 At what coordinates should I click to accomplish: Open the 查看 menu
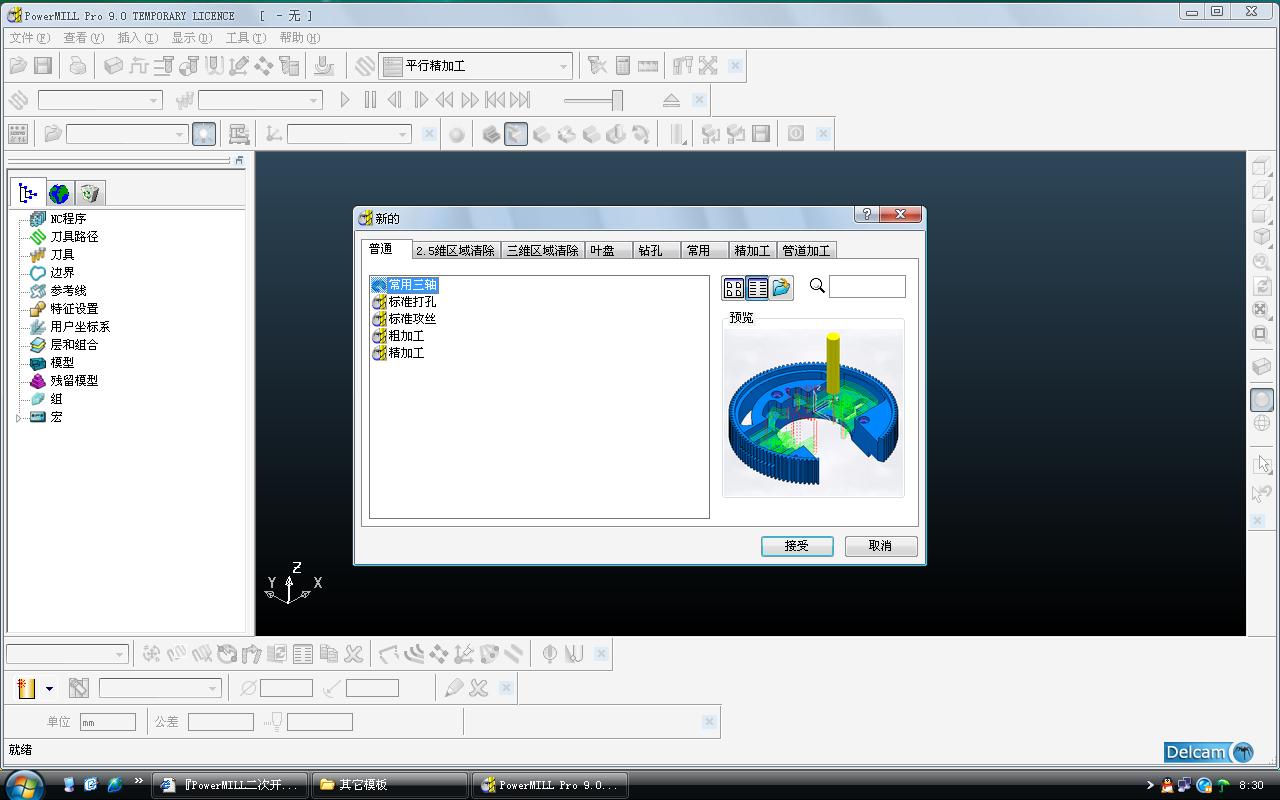pyautogui.click(x=83, y=38)
